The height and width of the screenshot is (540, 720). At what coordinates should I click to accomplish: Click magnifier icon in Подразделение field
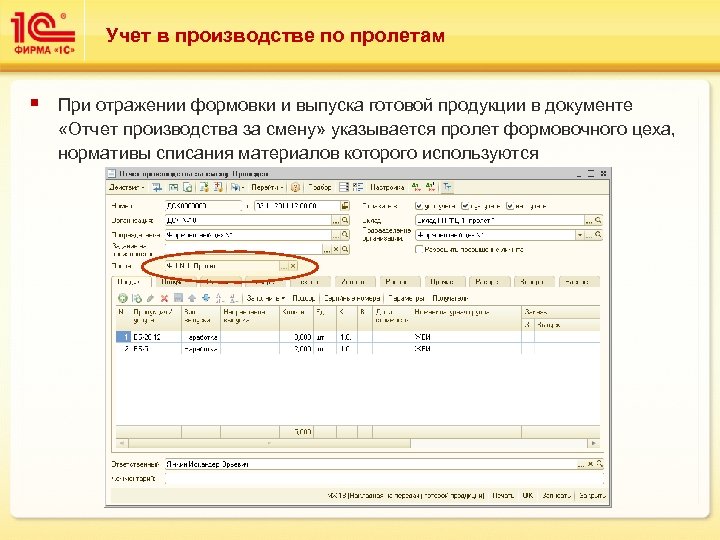345,235
